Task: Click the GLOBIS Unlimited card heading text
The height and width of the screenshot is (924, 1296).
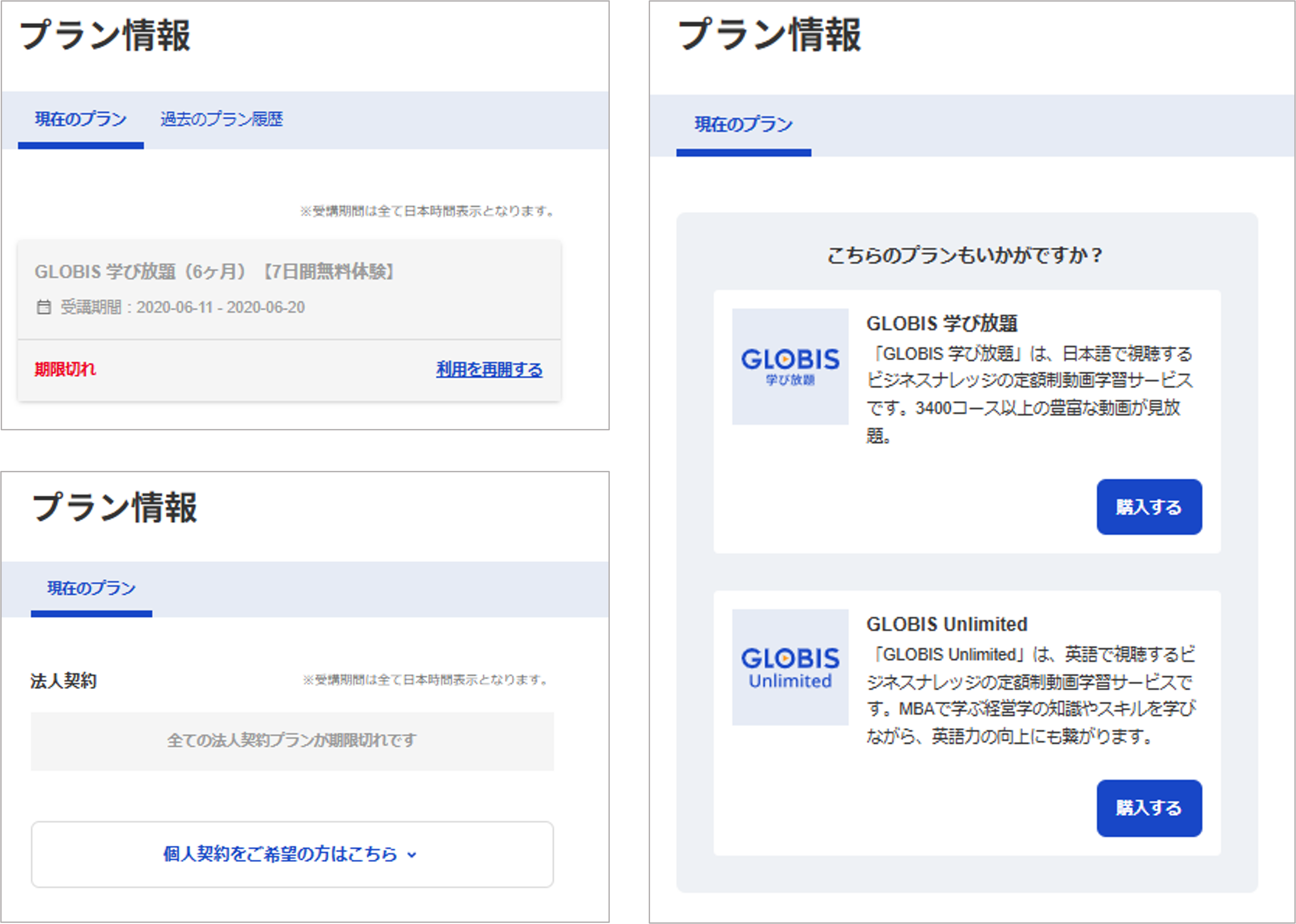Action: point(947,624)
